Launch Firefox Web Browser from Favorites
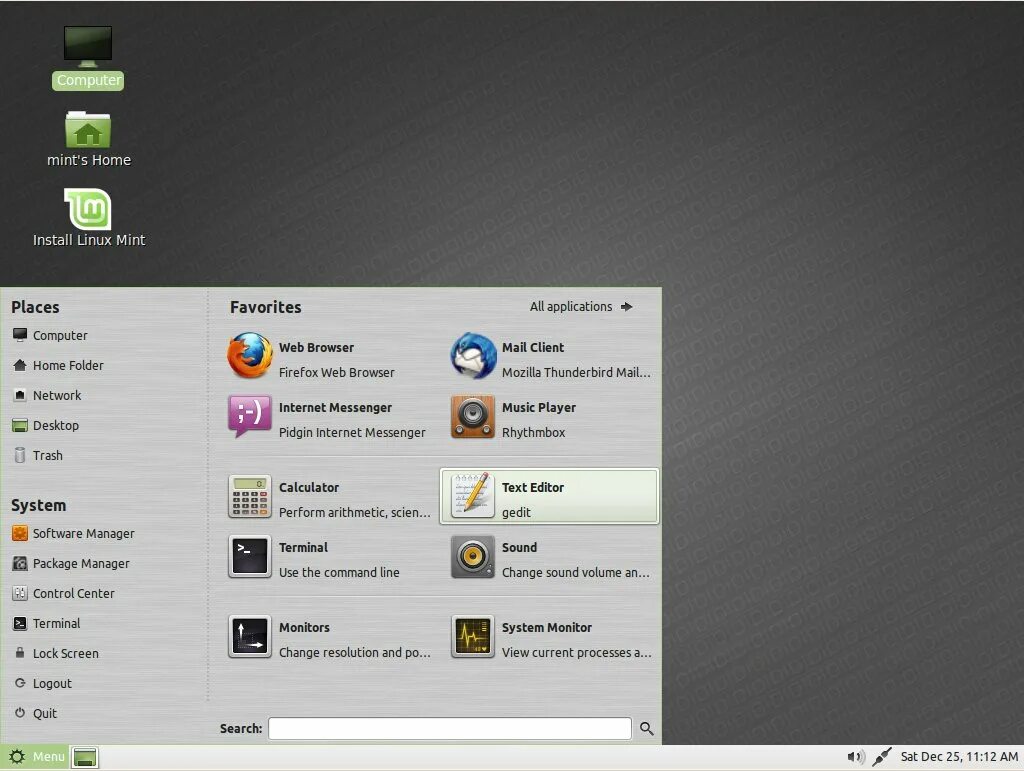The width and height of the screenshot is (1024, 771). point(328,360)
